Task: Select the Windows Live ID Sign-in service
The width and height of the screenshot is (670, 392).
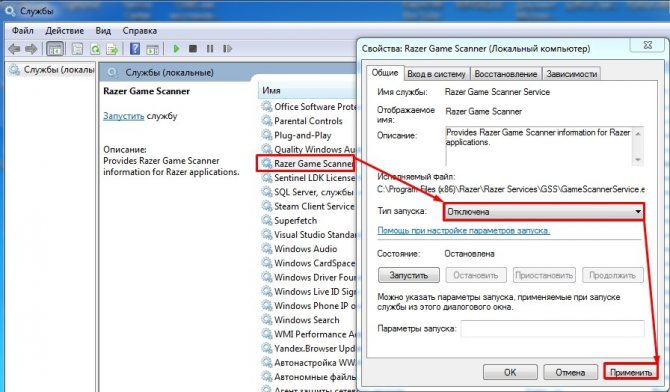Action: [x=309, y=292]
